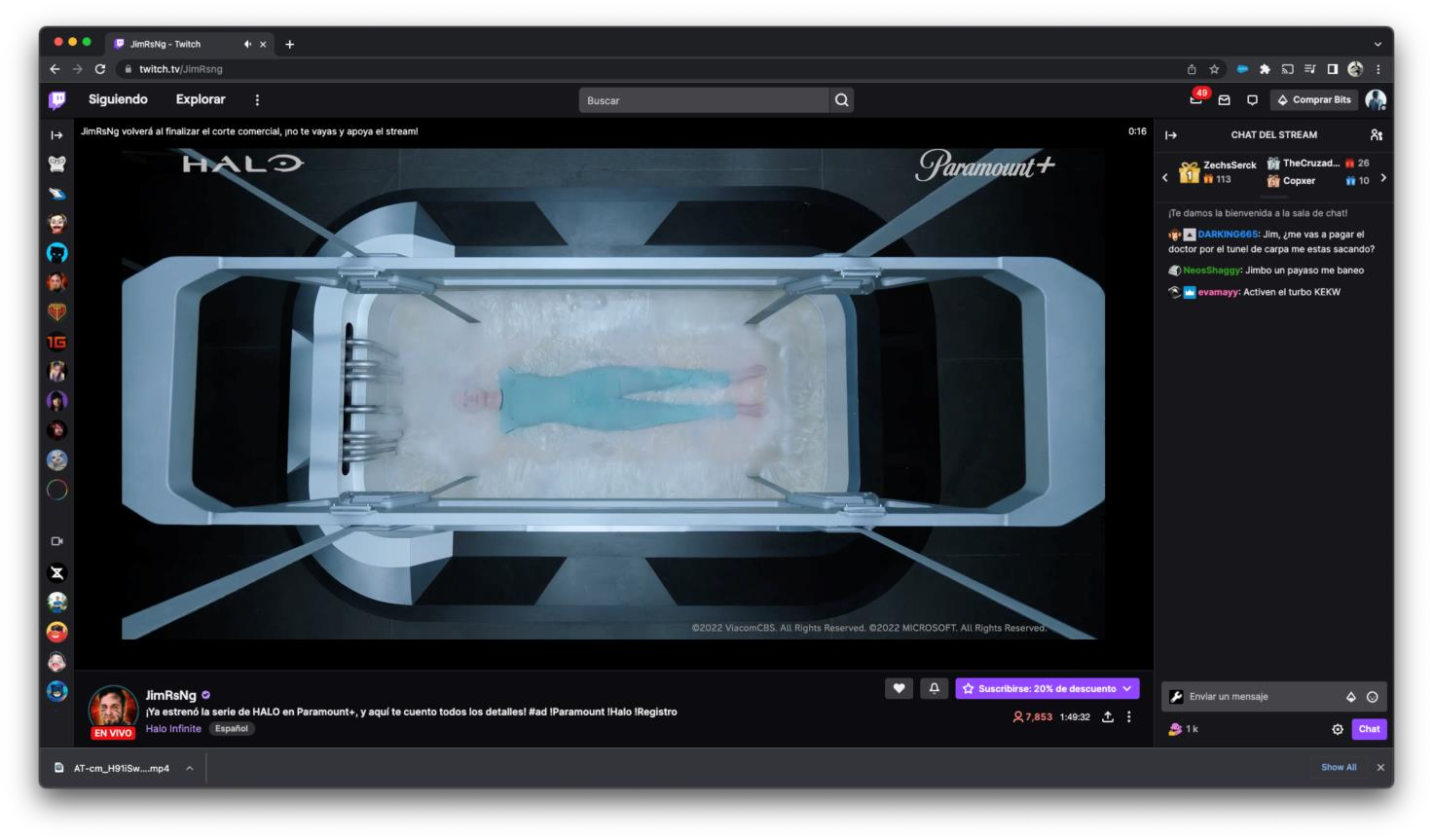Click the search magnifier button
Image resolution: width=1433 pixels, height=840 pixels.
[x=841, y=100]
